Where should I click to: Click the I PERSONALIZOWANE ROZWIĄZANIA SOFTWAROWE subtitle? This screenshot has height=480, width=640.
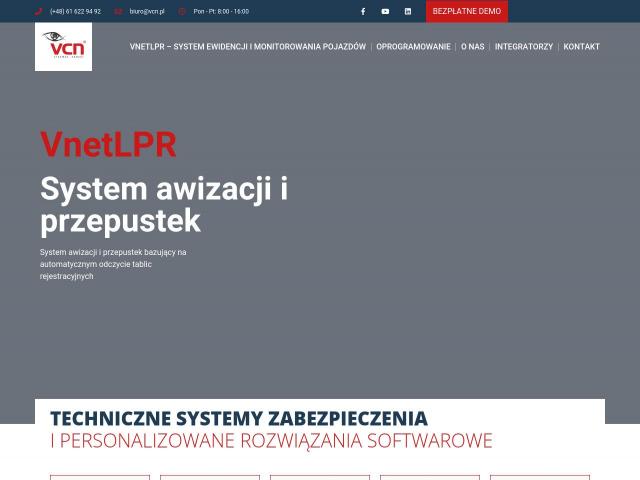click(x=271, y=441)
